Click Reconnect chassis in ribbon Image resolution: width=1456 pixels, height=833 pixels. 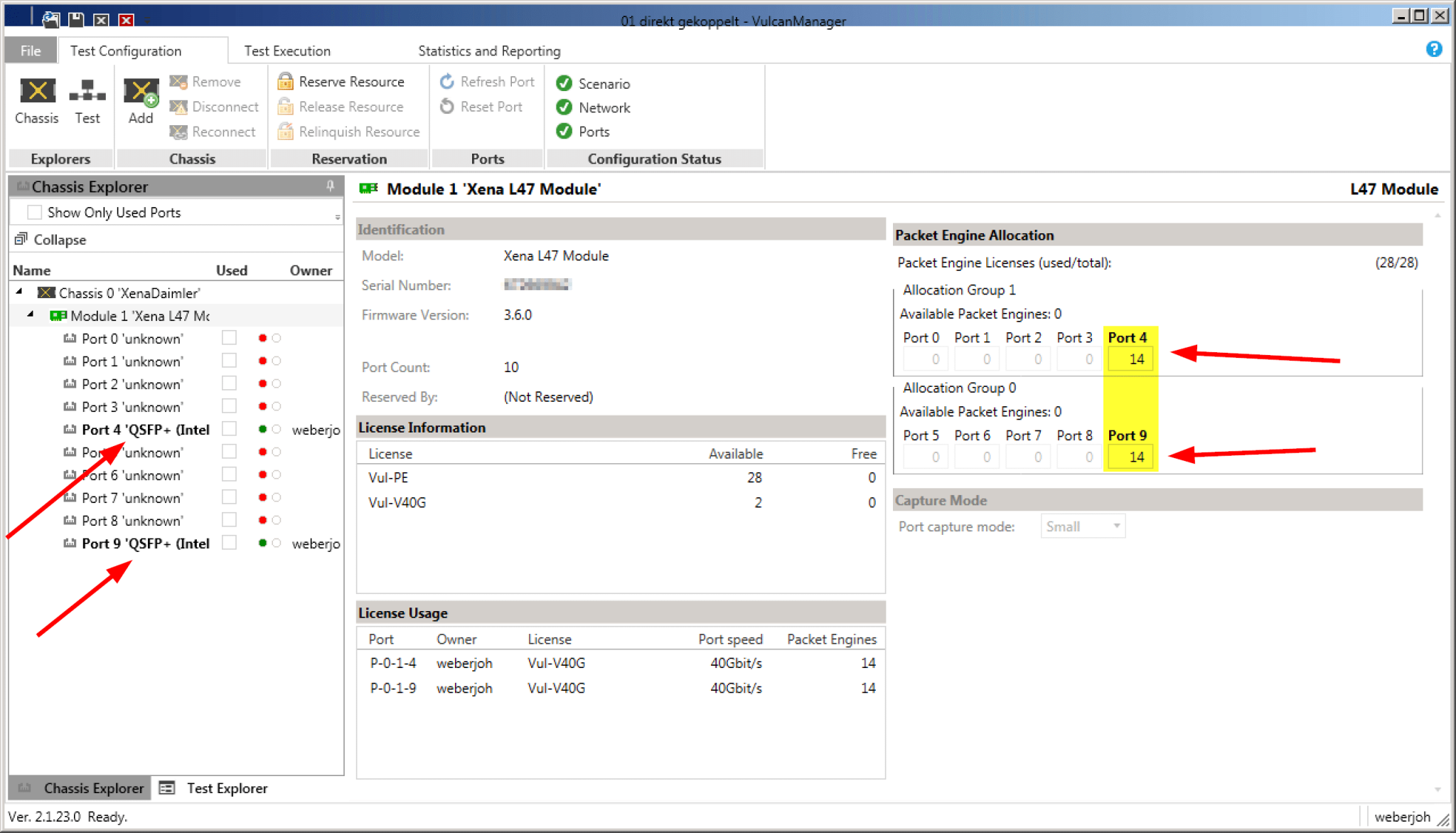pos(213,132)
